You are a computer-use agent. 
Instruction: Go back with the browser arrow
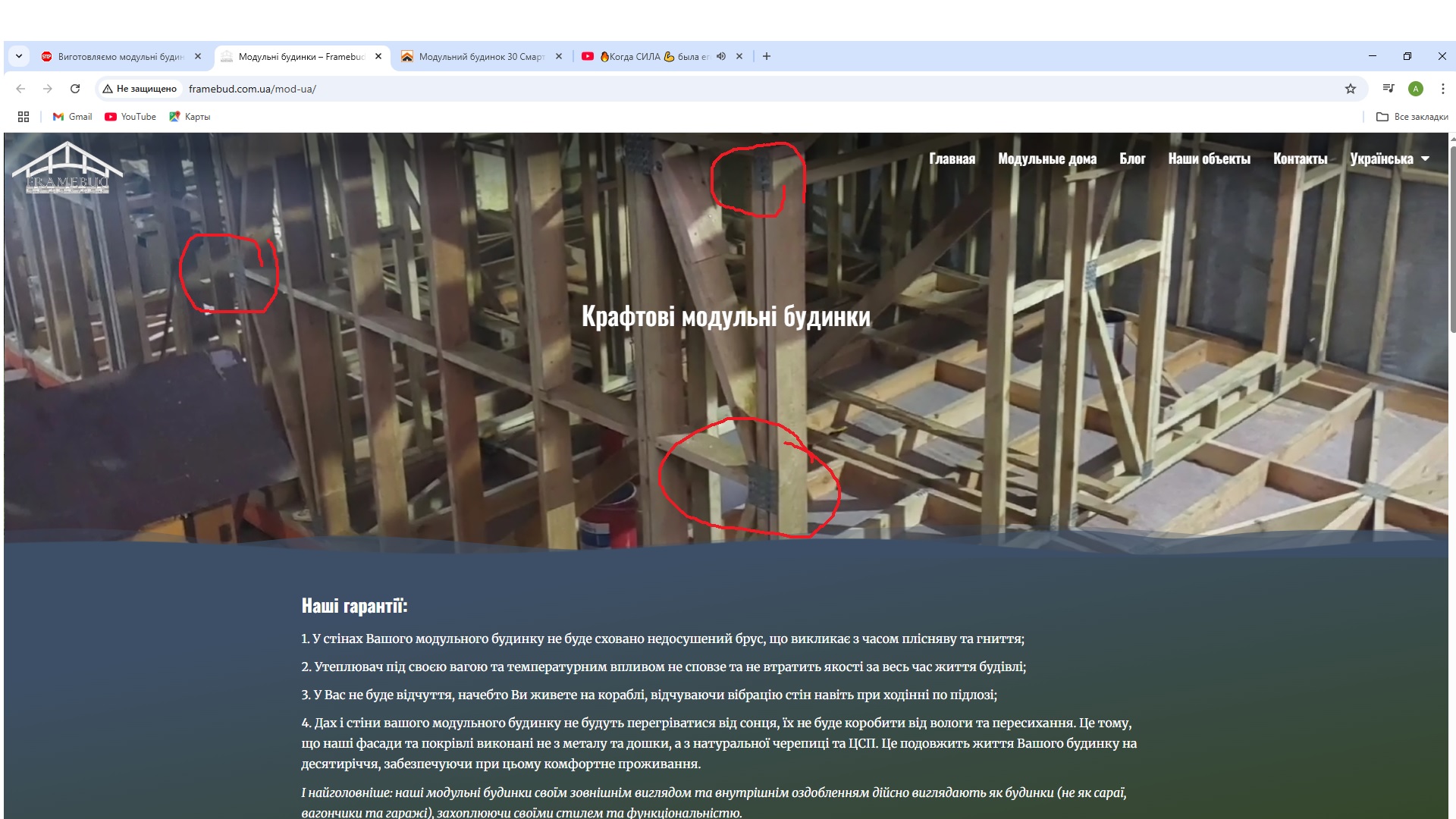pyautogui.click(x=20, y=89)
